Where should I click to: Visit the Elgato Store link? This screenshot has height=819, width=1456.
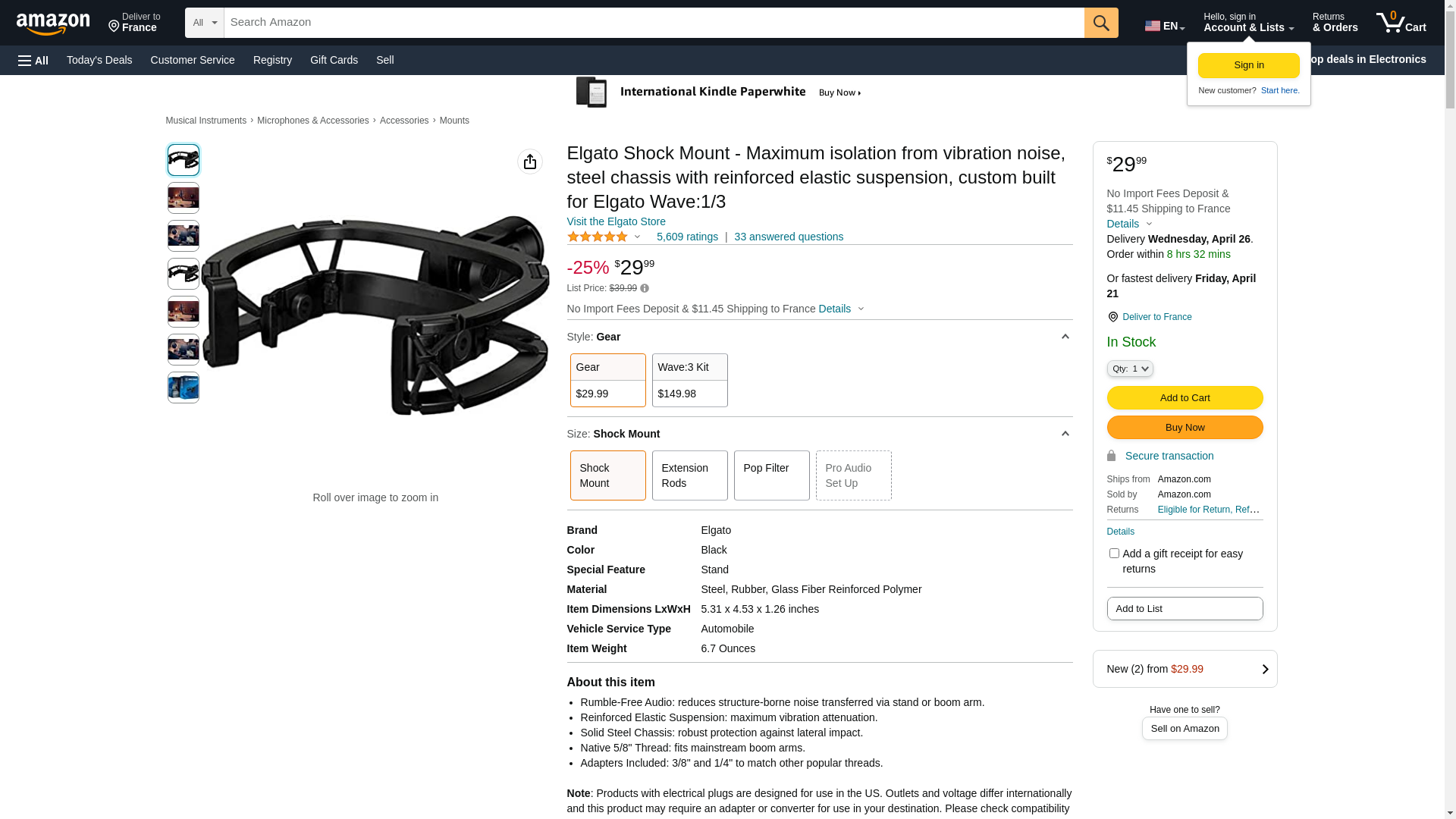pyautogui.click(x=616, y=221)
